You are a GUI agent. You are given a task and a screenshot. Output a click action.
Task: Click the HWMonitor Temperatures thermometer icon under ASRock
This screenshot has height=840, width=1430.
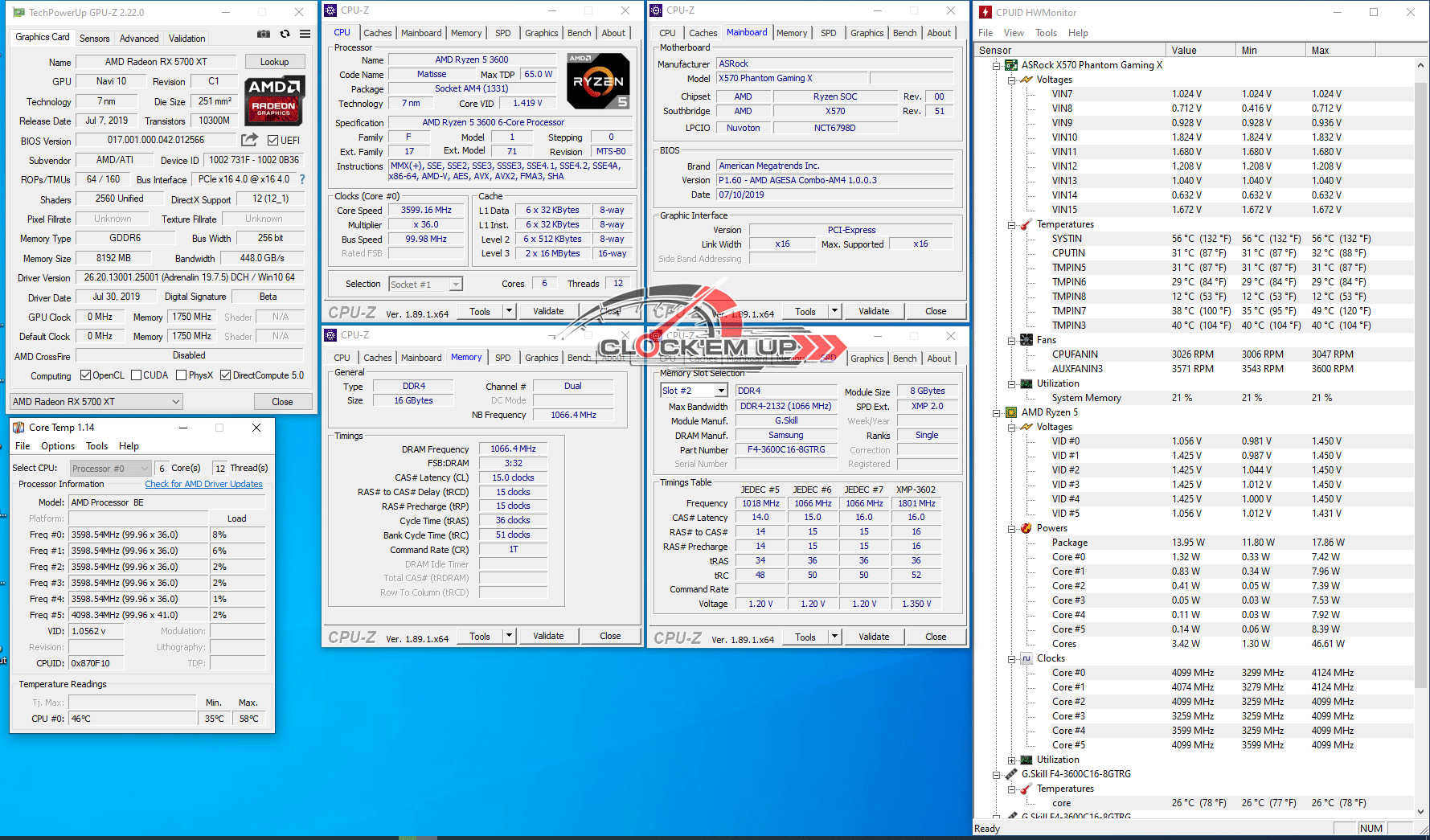tap(1026, 224)
